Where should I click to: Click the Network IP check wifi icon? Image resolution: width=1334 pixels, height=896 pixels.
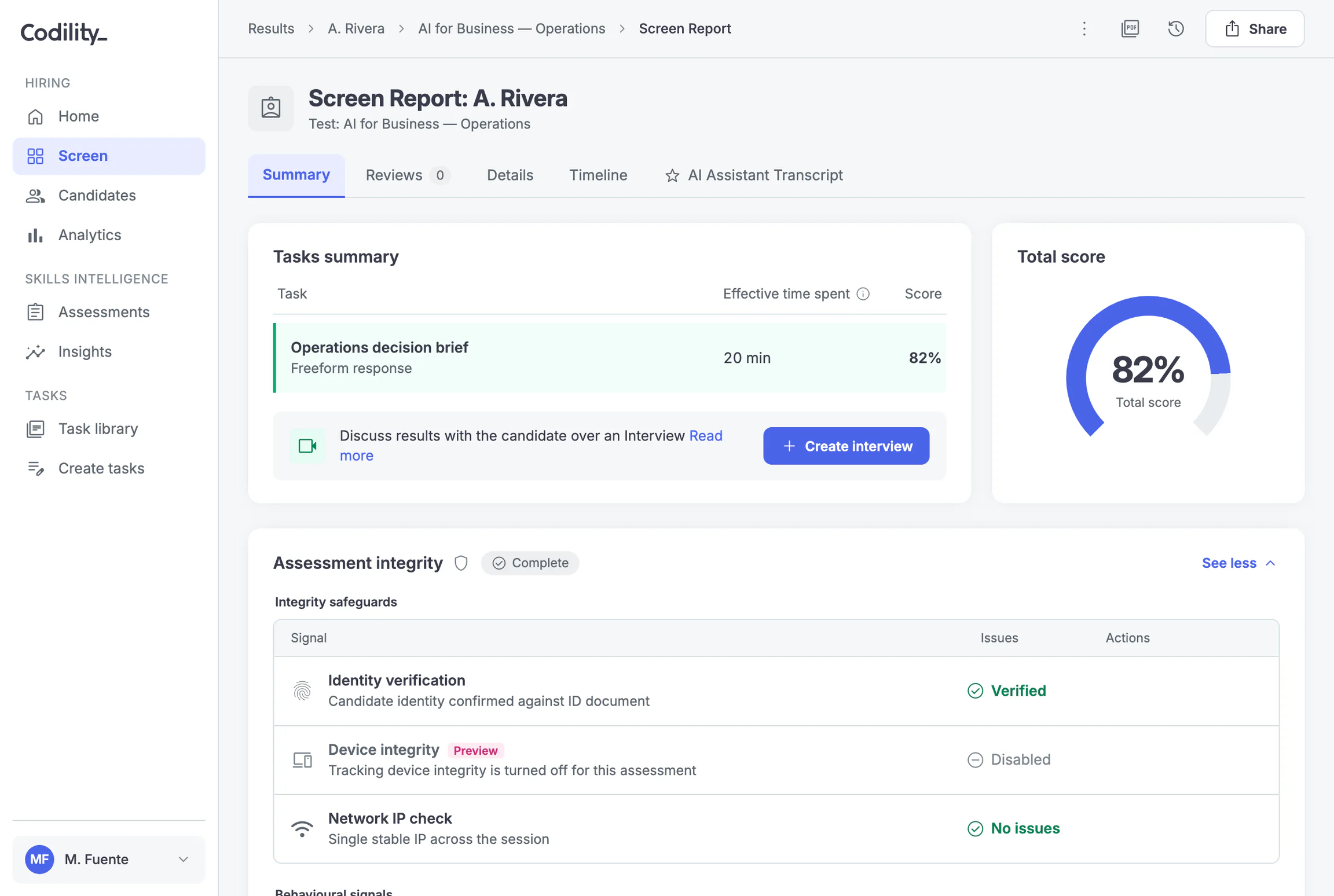click(302, 828)
